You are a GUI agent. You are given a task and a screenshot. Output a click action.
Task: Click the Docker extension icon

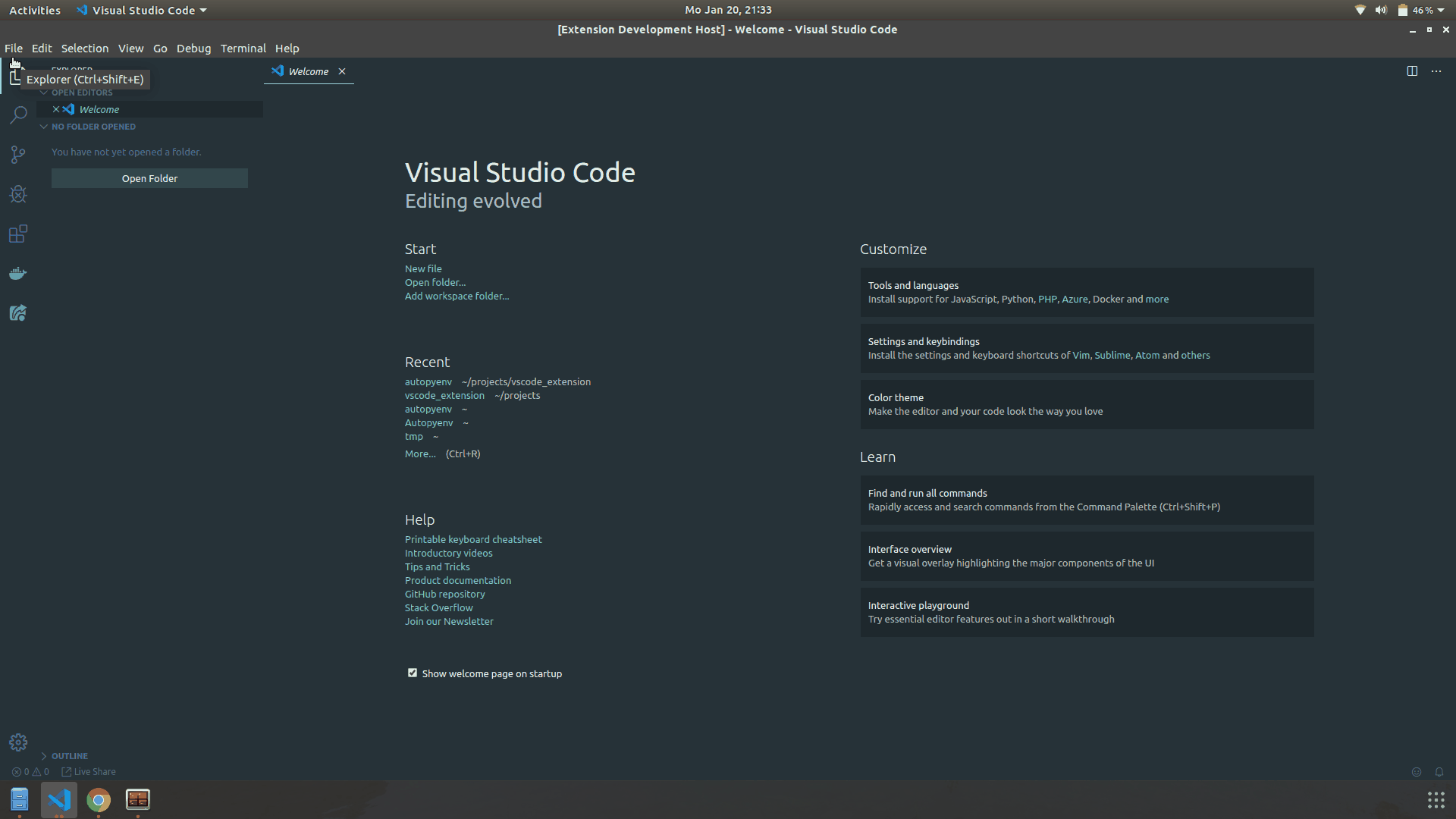18,273
